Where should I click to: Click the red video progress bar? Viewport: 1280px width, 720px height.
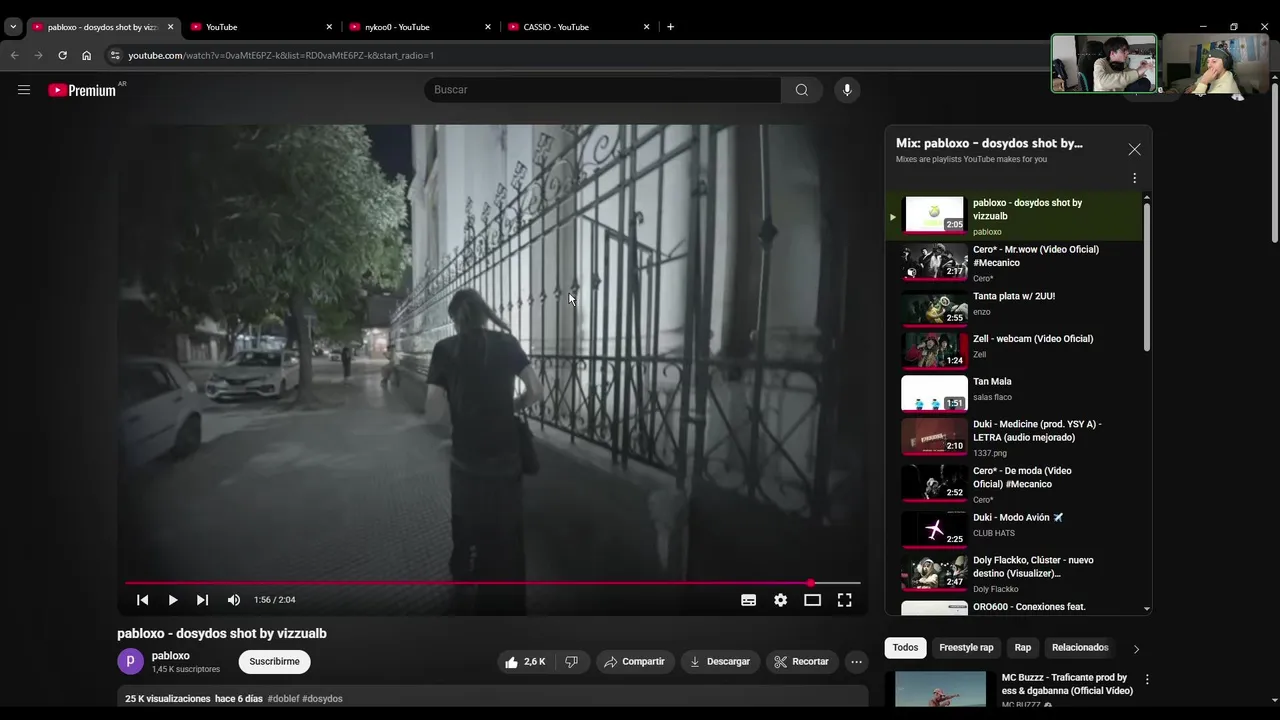tap(492, 583)
